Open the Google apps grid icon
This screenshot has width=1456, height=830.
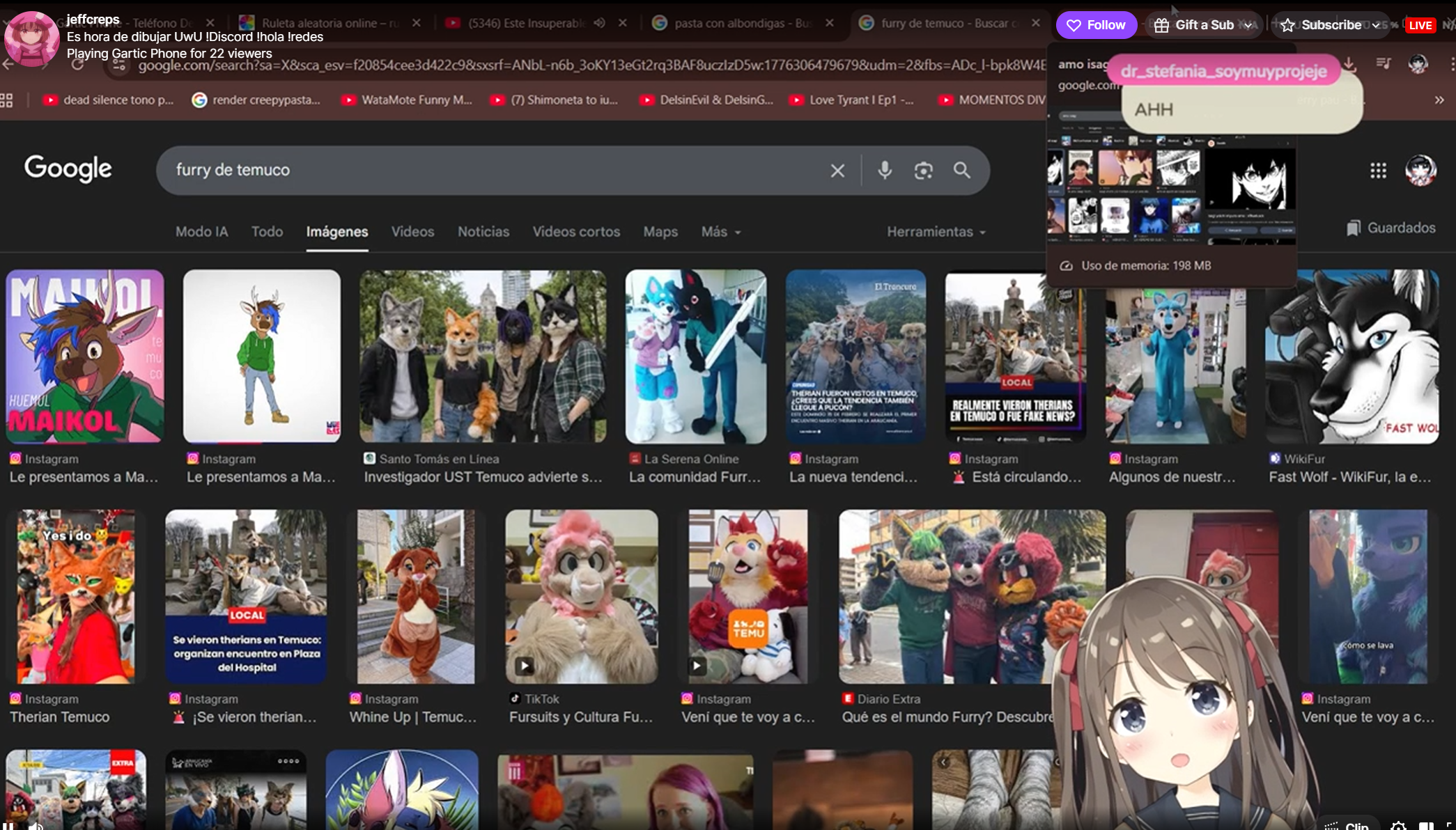click(x=1378, y=171)
